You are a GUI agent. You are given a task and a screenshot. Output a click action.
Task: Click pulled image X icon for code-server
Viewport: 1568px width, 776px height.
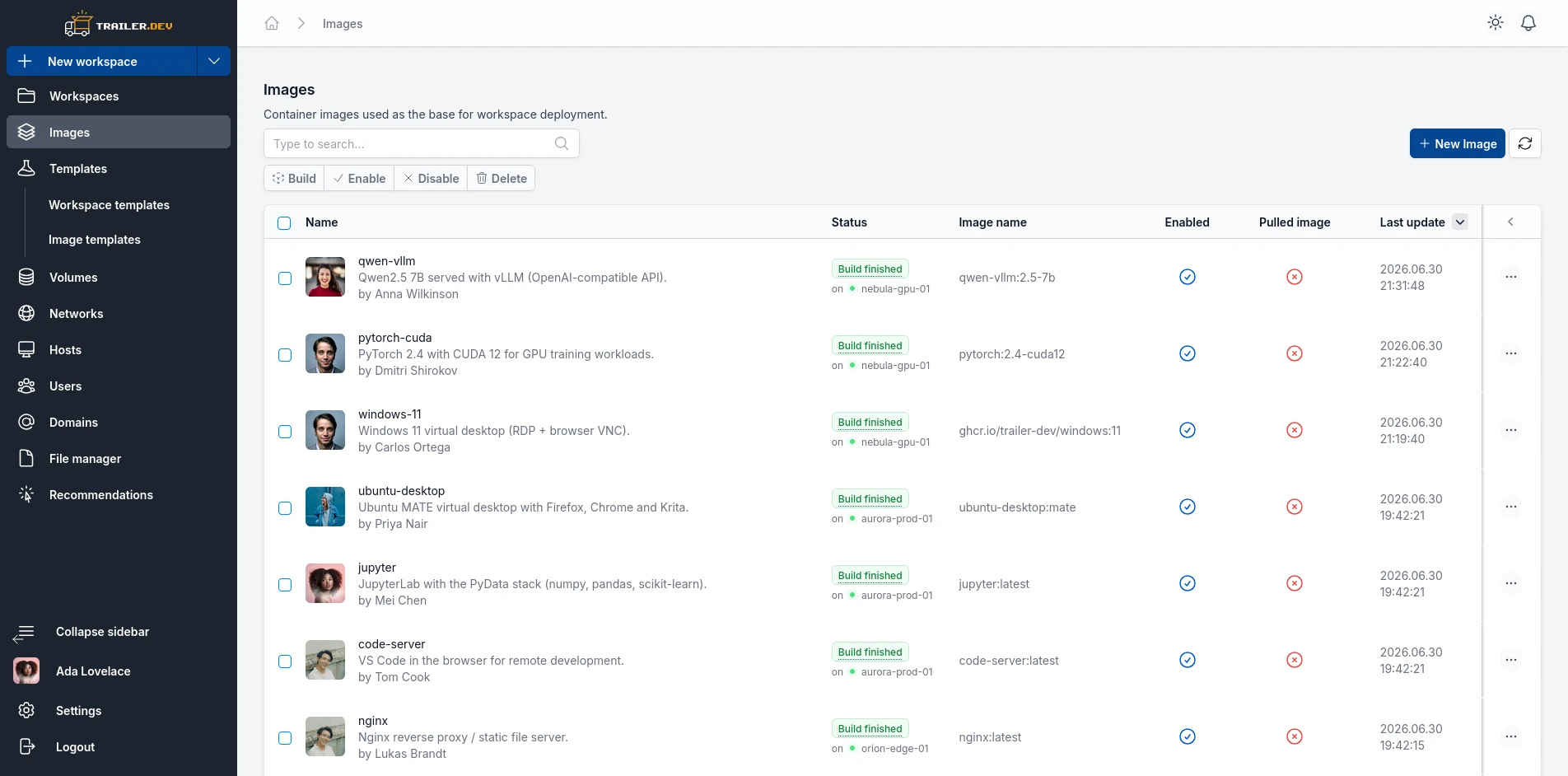pyautogui.click(x=1295, y=660)
